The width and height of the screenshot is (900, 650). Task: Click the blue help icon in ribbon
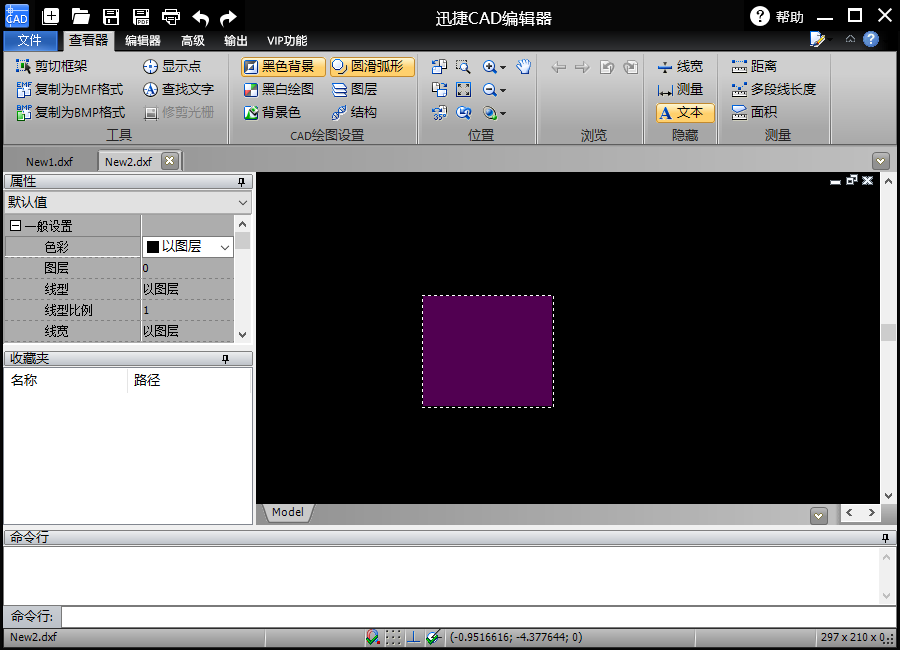(871, 39)
